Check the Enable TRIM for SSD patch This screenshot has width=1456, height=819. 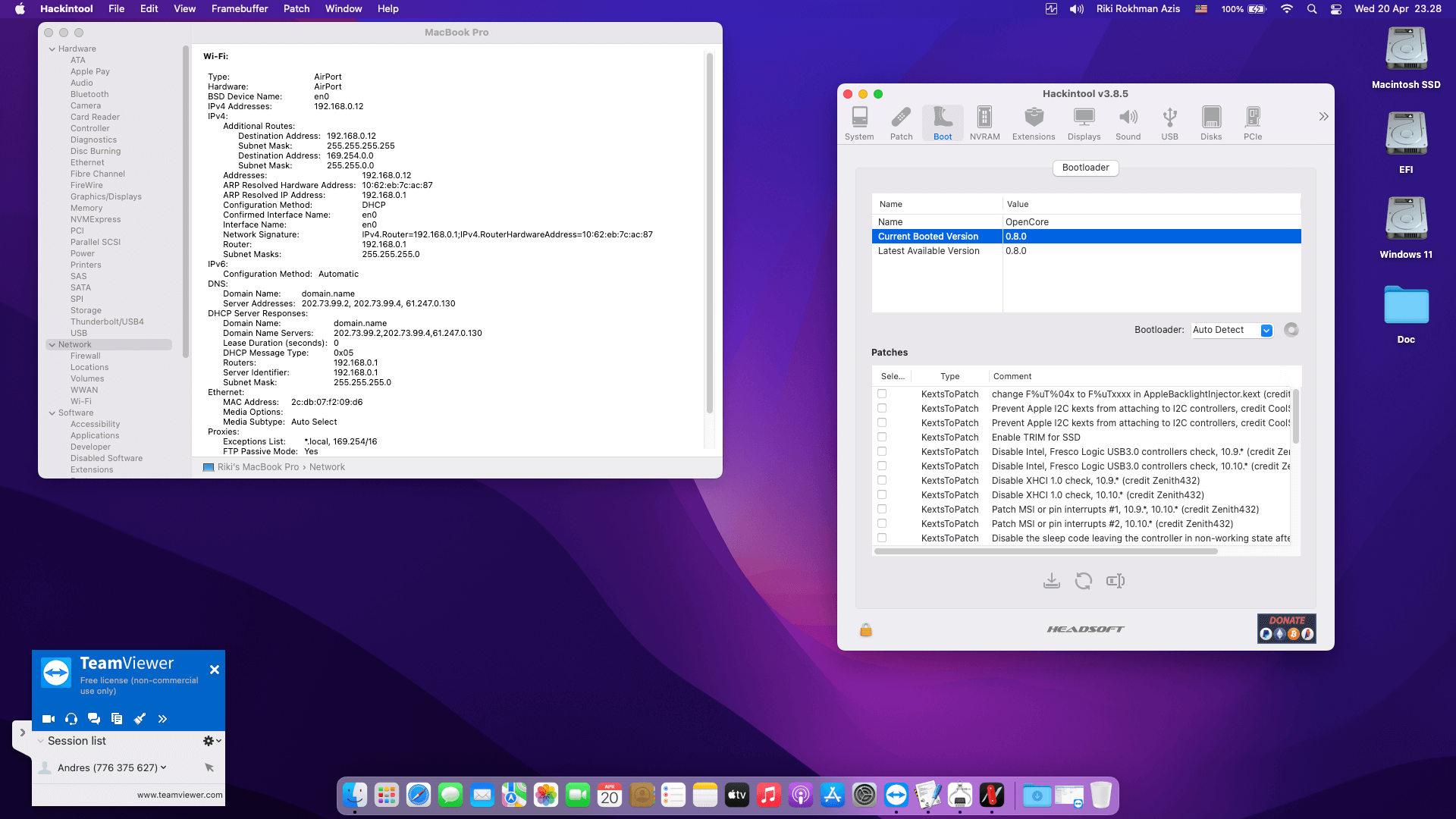882,437
